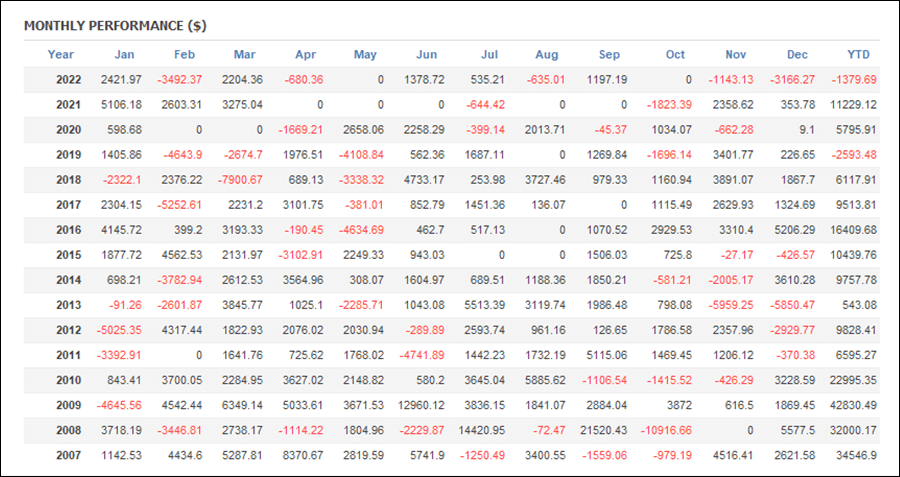Click 2022 YTD value -1379.69
Screen dimensions: 900x477
tap(855, 80)
